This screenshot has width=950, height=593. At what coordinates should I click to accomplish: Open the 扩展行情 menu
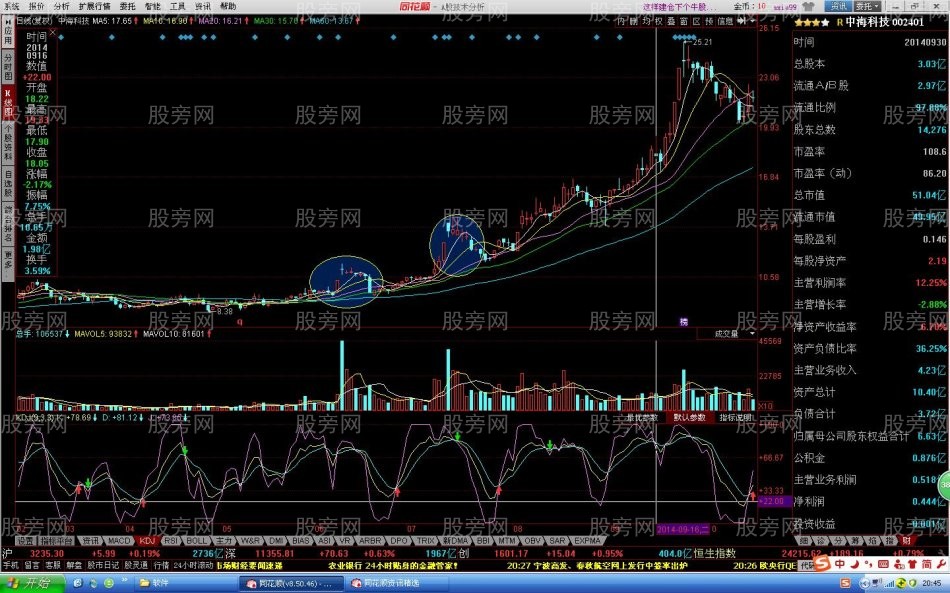95,6
